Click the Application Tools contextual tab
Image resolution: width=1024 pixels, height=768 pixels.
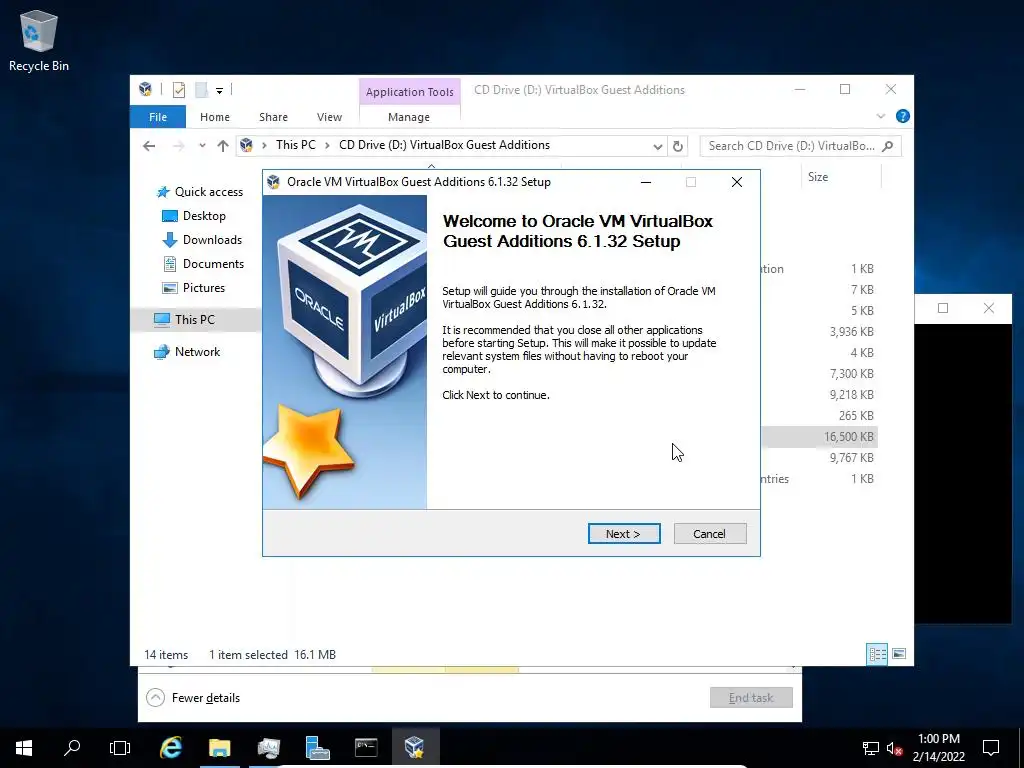[409, 92]
